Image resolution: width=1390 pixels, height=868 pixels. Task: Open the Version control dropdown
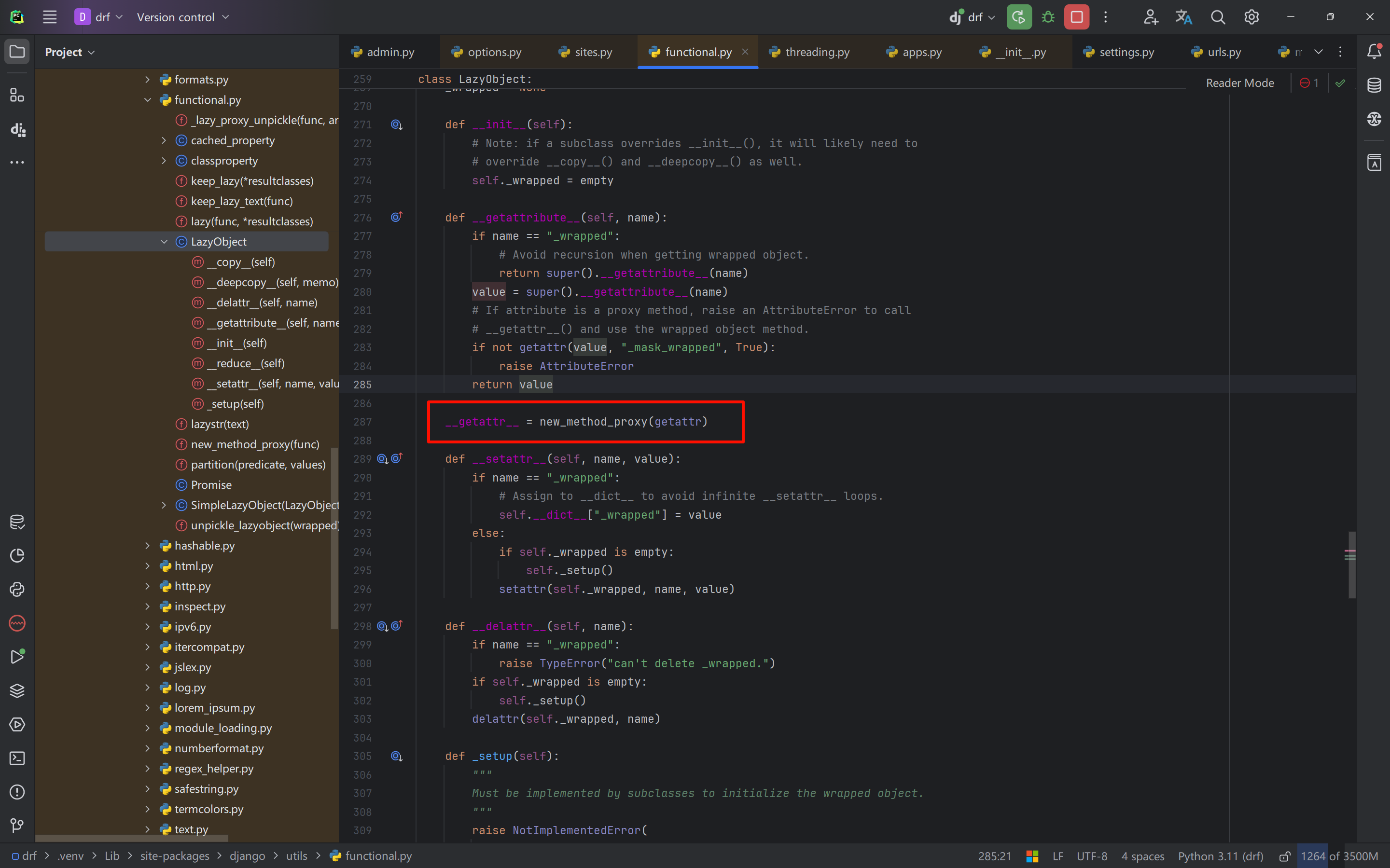[182, 17]
